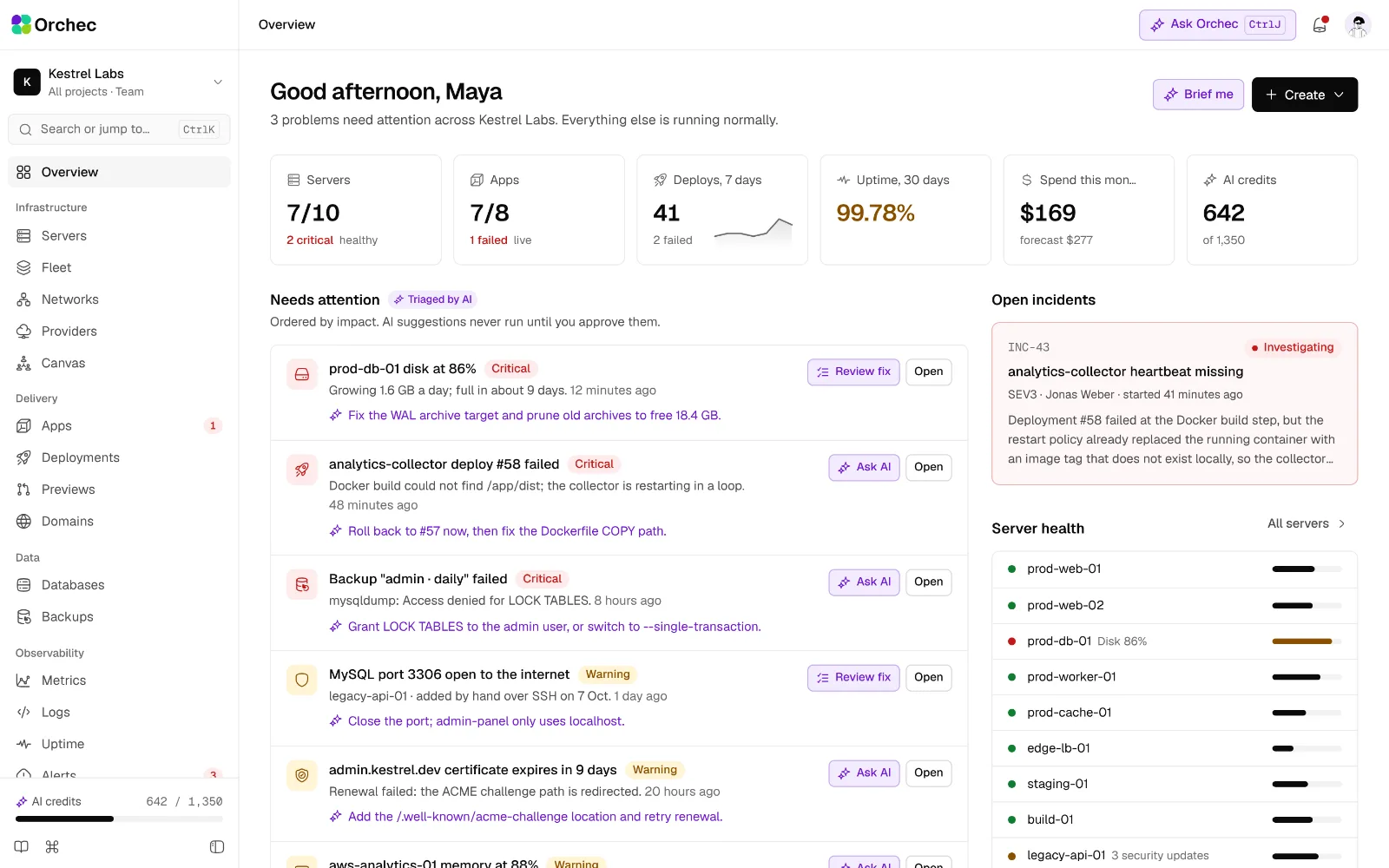The image size is (1389, 868).
Task: Open Domains in the sidebar
Action: coord(119,521)
